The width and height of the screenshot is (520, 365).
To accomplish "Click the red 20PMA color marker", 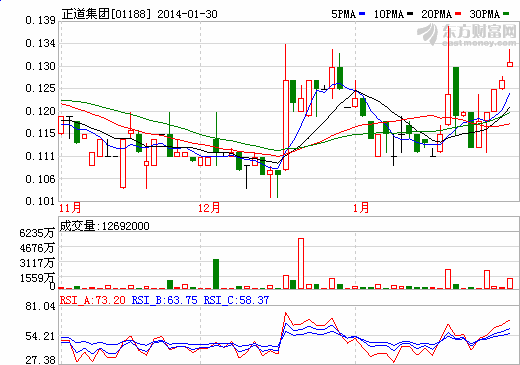I will tap(458, 14).
